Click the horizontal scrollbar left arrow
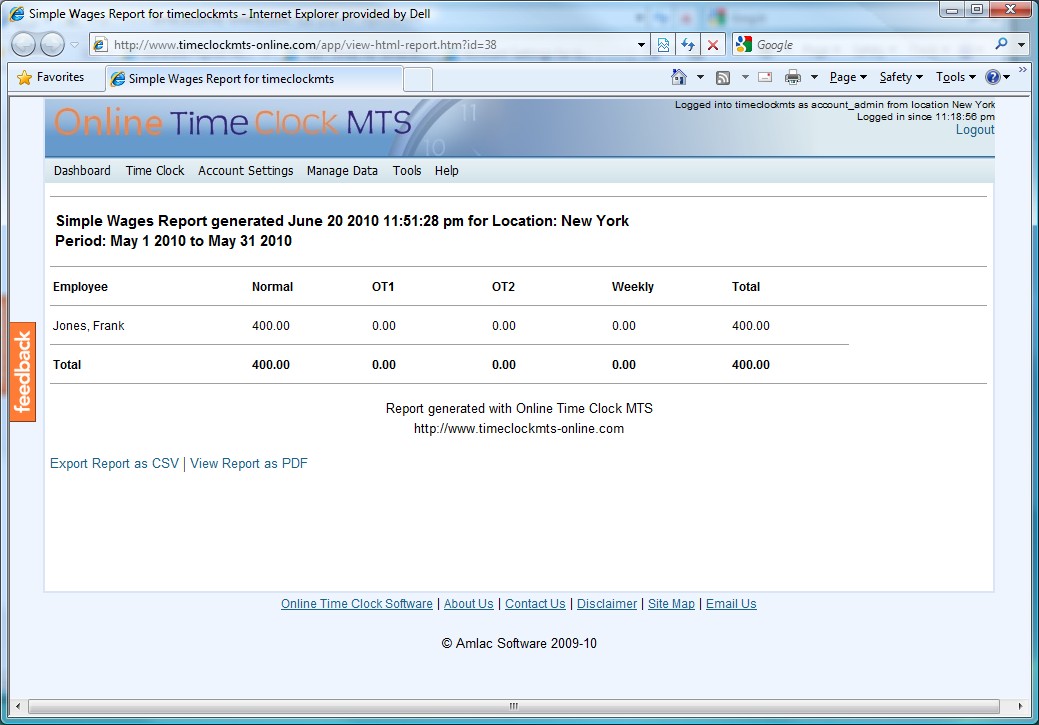Viewport: 1039px width, 725px height. pyautogui.click(x=18, y=706)
